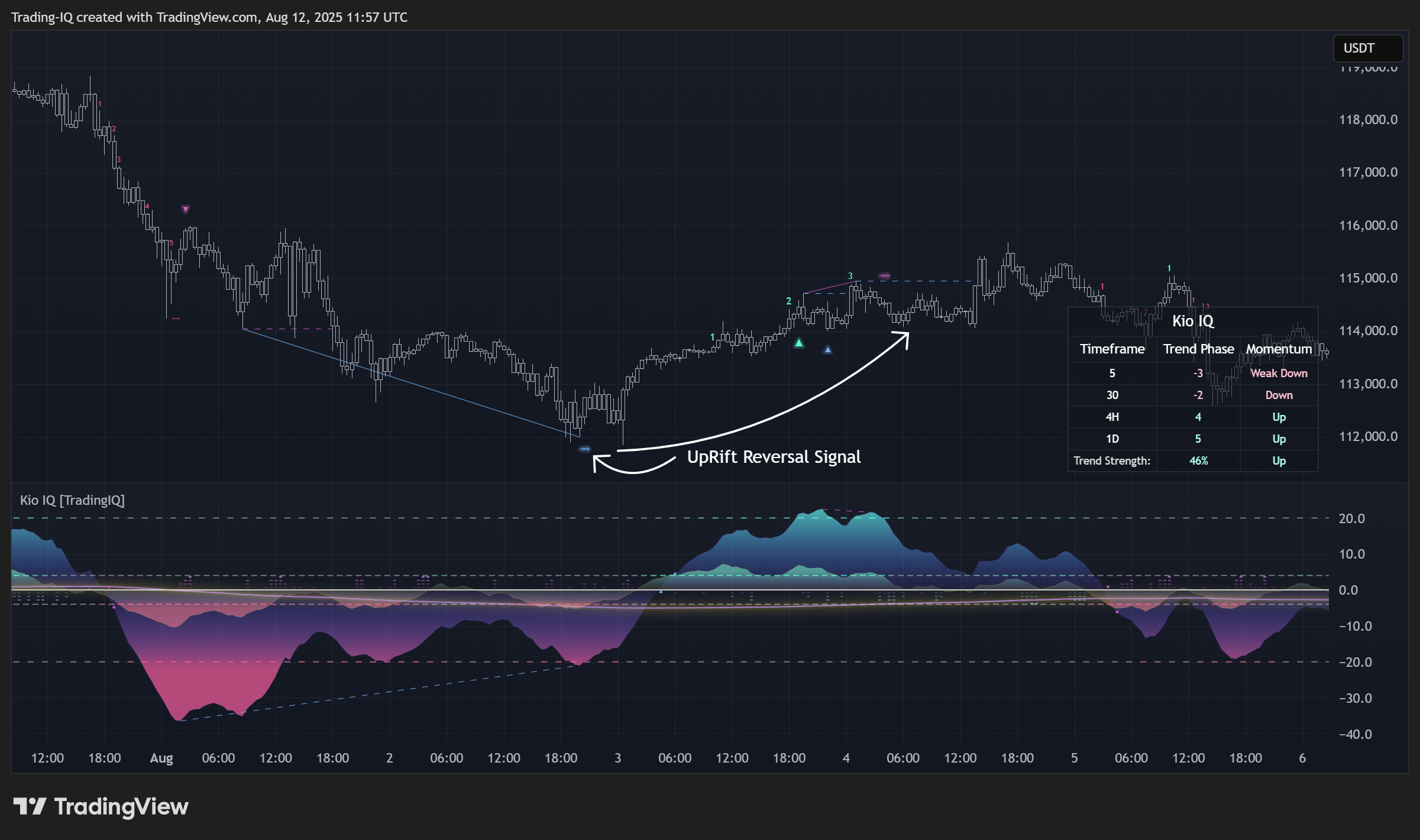Click the 115,000.0 price axis label
Screen dimensions: 1420x840
pos(1368,278)
